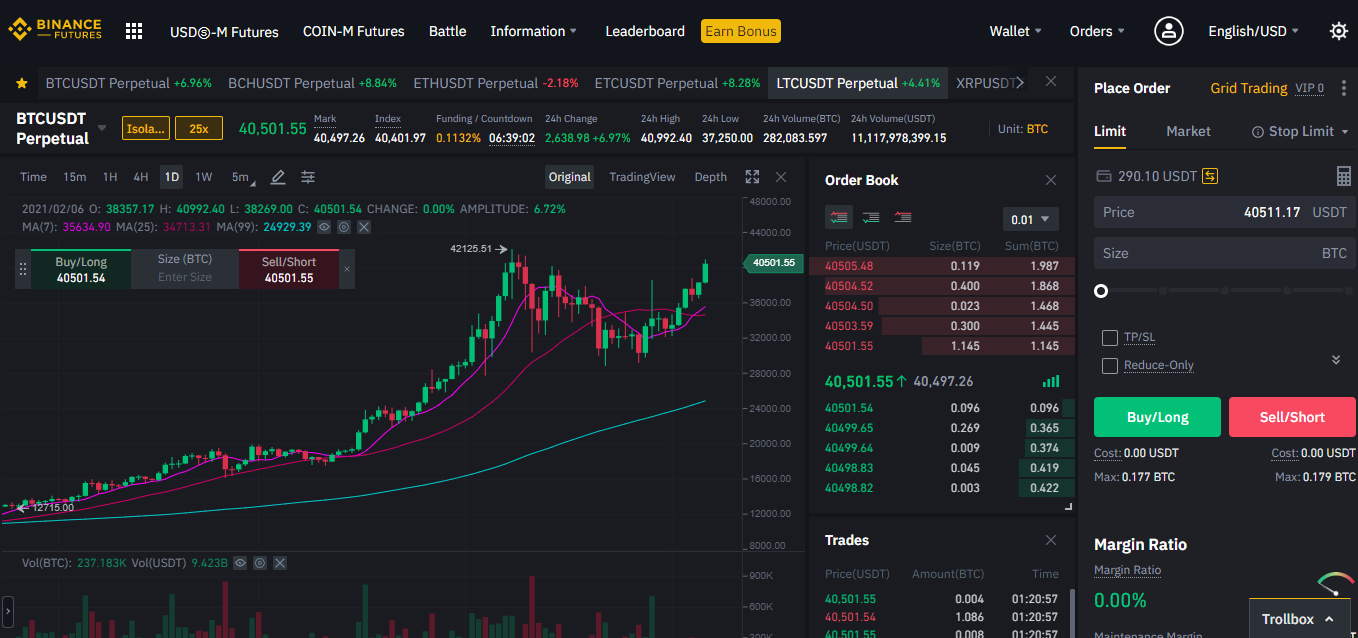Expand the chart to fullscreen
This screenshot has width=1358, height=638.
click(x=752, y=177)
